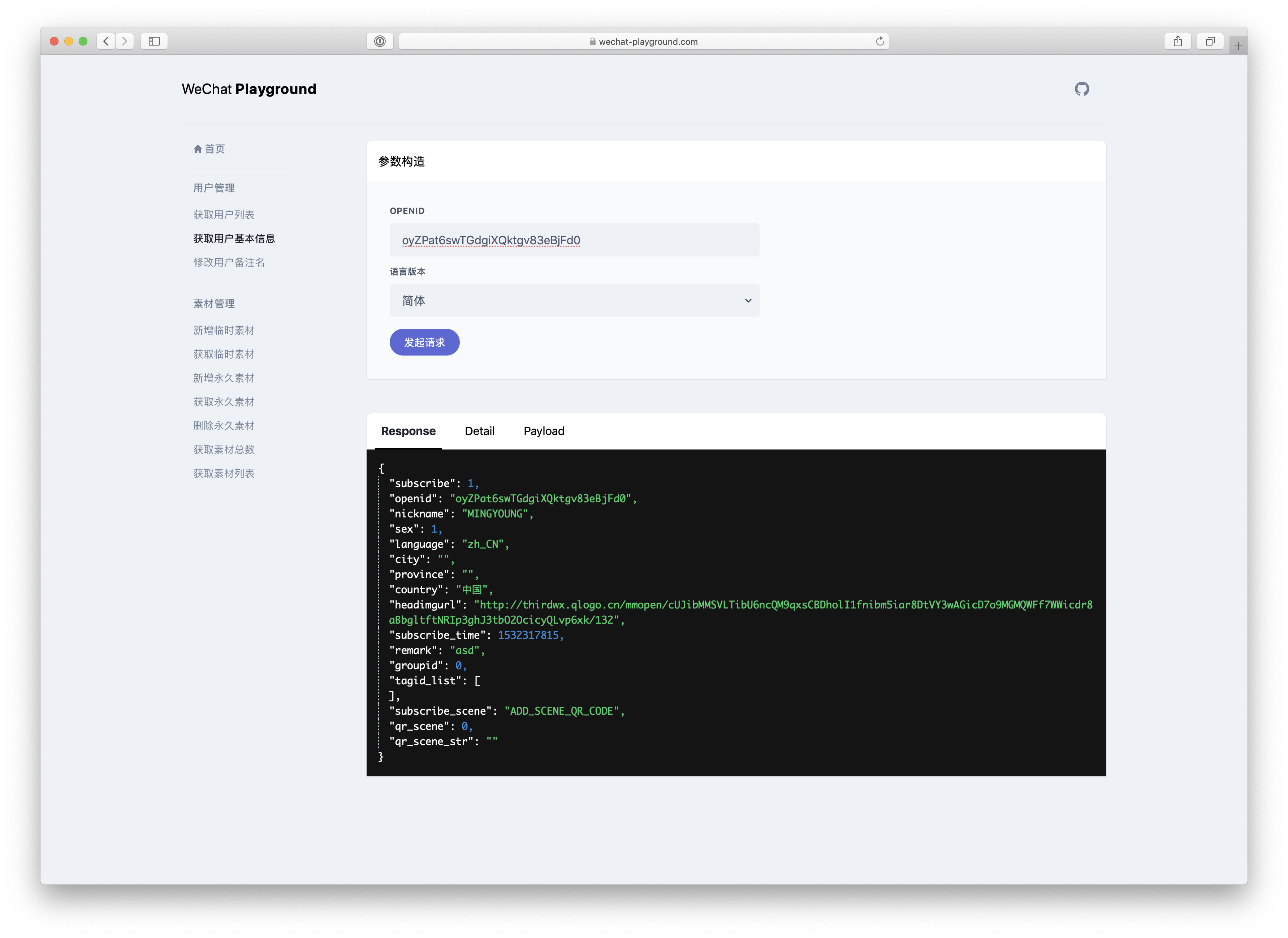Image resolution: width=1288 pixels, height=938 pixels.
Task: Open 获取永久素材 in the sidebar
Action: click(x=224, y=402)
